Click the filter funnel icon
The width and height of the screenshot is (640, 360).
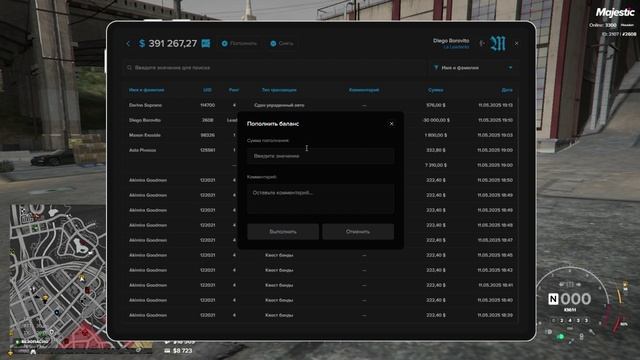click(x=436, y=68)
